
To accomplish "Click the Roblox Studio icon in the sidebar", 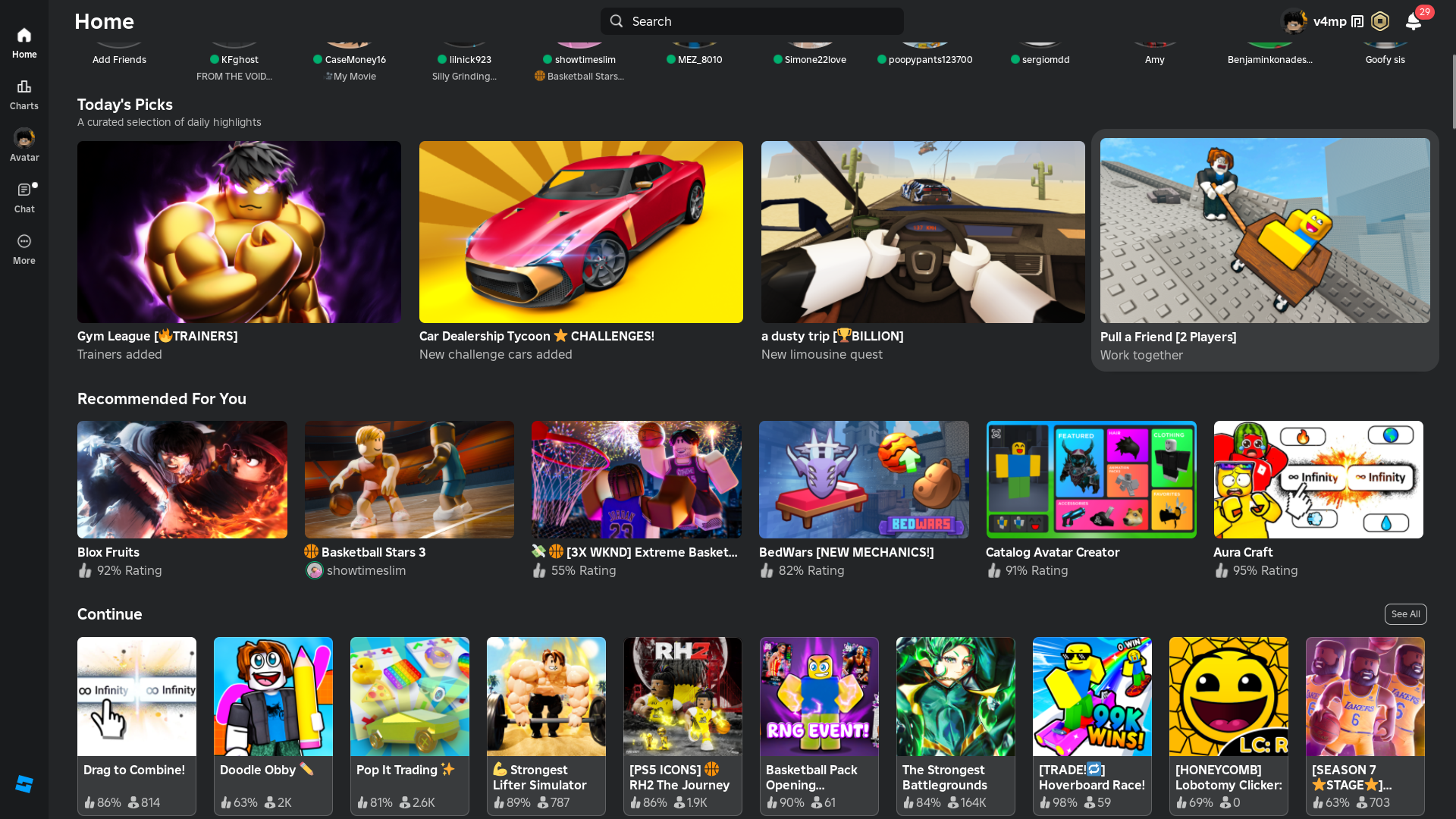I will tap(24, 784).
